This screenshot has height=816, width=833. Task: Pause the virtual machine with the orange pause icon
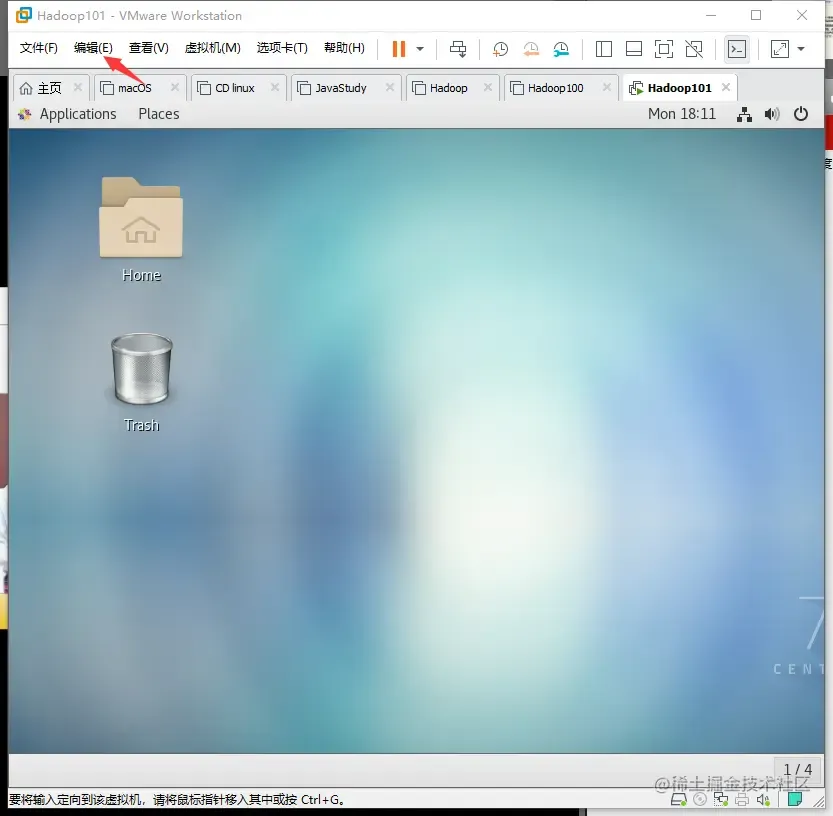tap(398, 49)
